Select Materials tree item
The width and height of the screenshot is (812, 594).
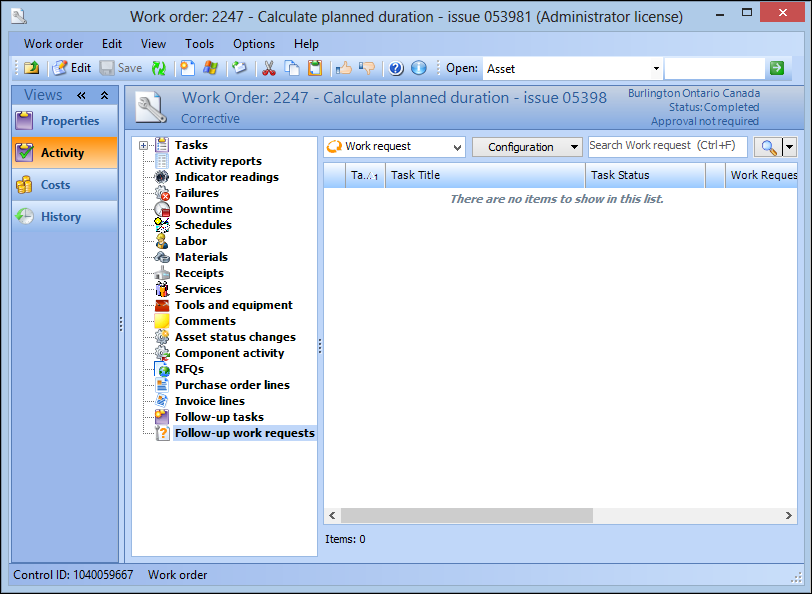pos(201,257)
